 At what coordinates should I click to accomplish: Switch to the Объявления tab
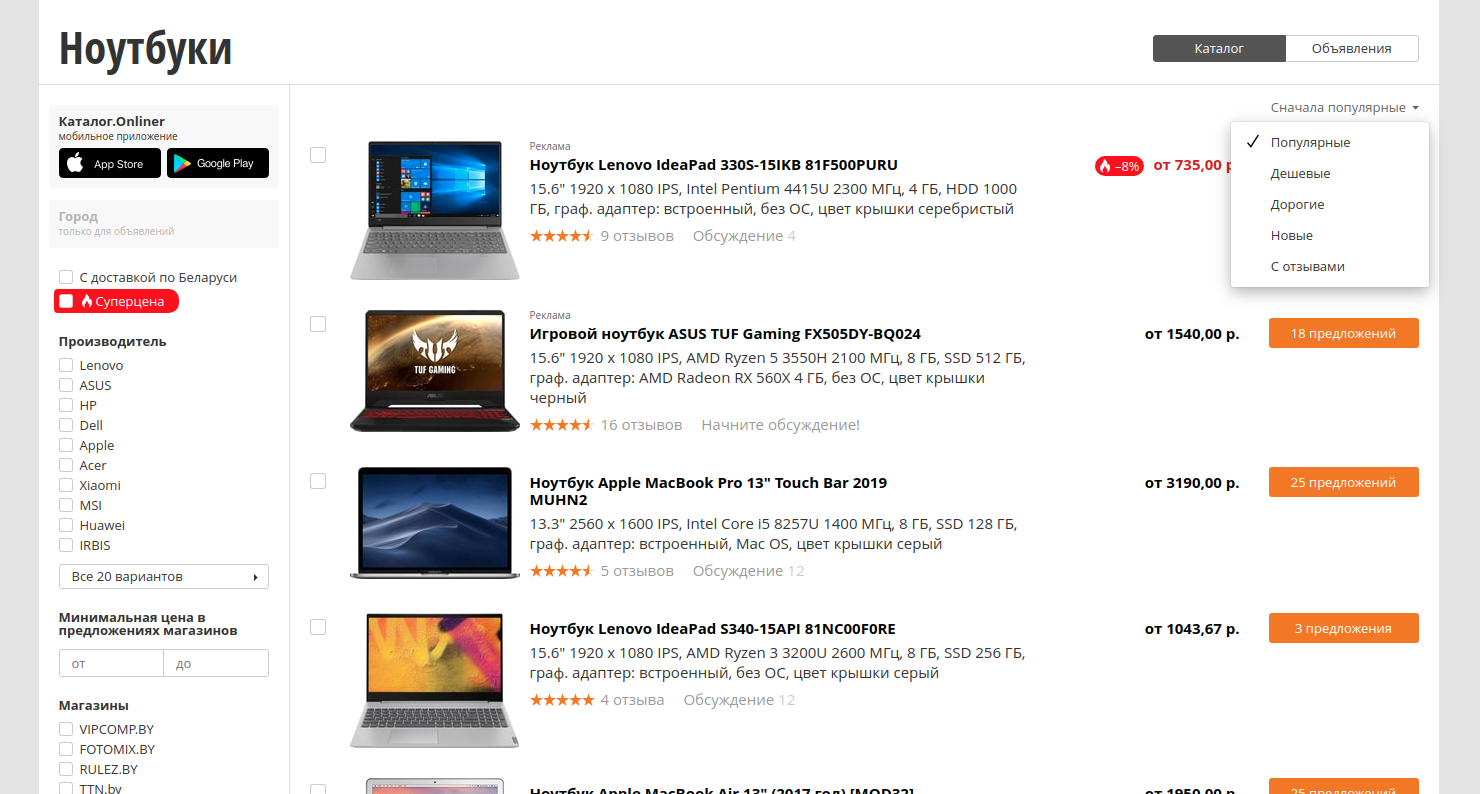coord(1352,48)
